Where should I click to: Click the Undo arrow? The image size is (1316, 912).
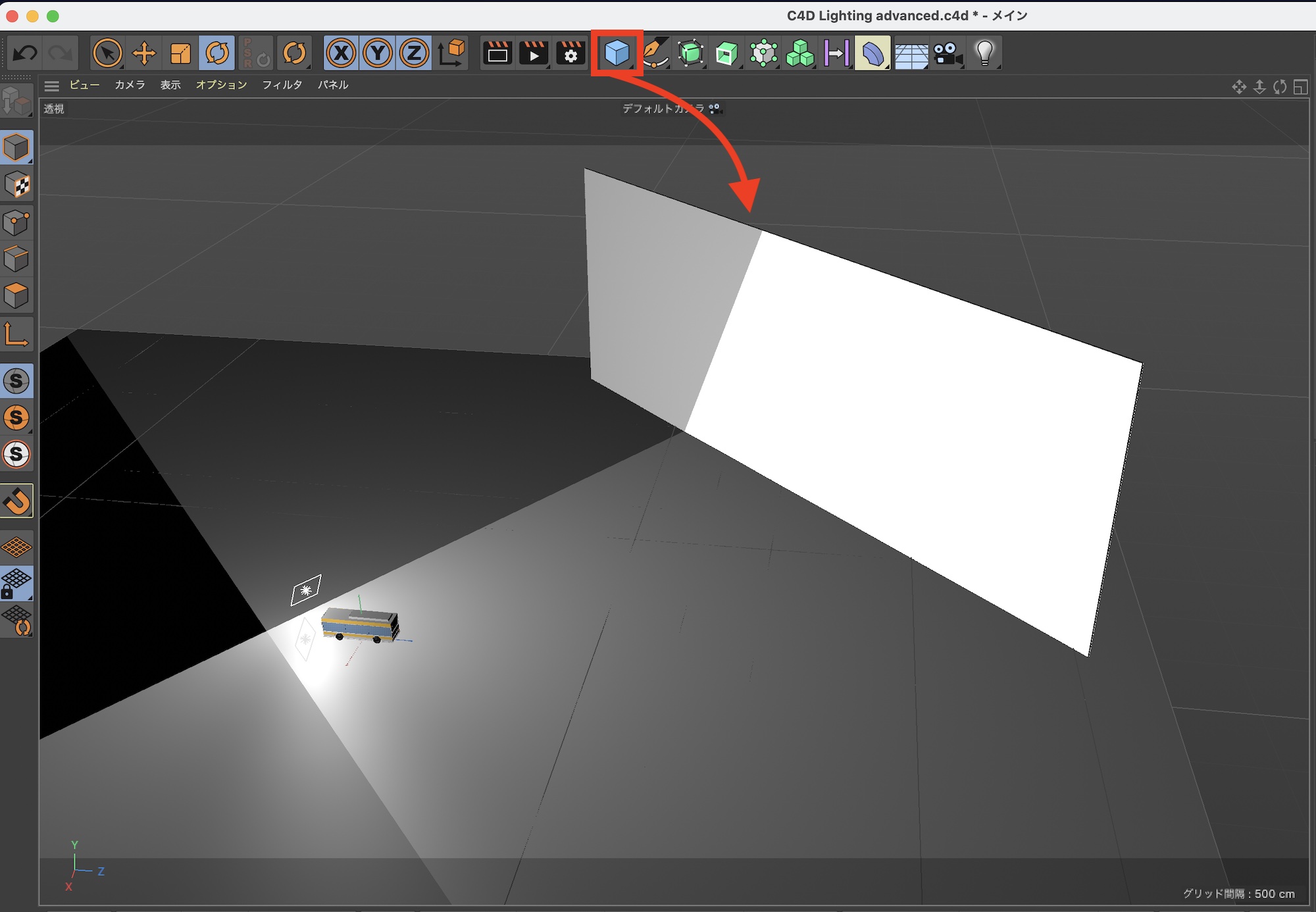point(25,53)
